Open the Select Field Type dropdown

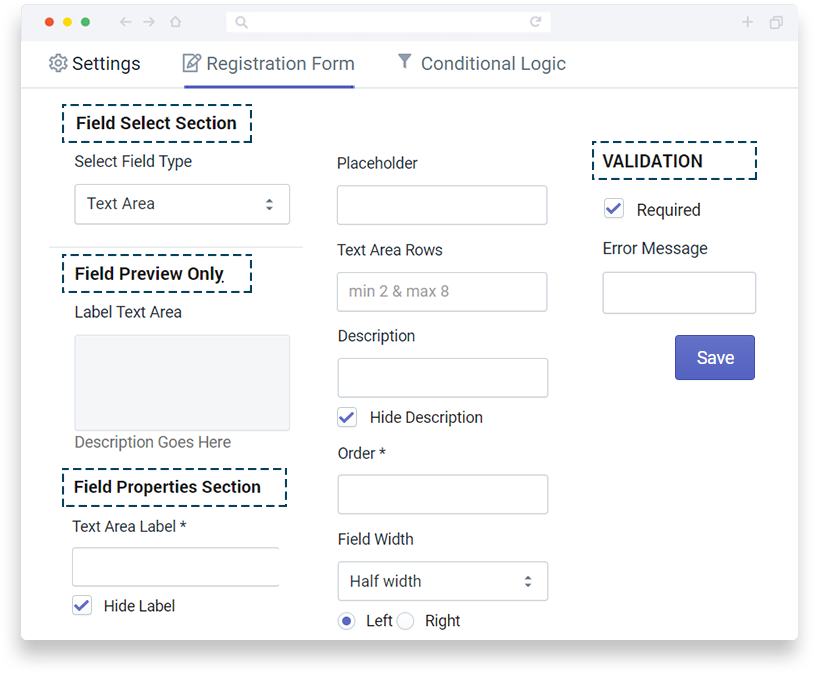(x=182, y=204)
